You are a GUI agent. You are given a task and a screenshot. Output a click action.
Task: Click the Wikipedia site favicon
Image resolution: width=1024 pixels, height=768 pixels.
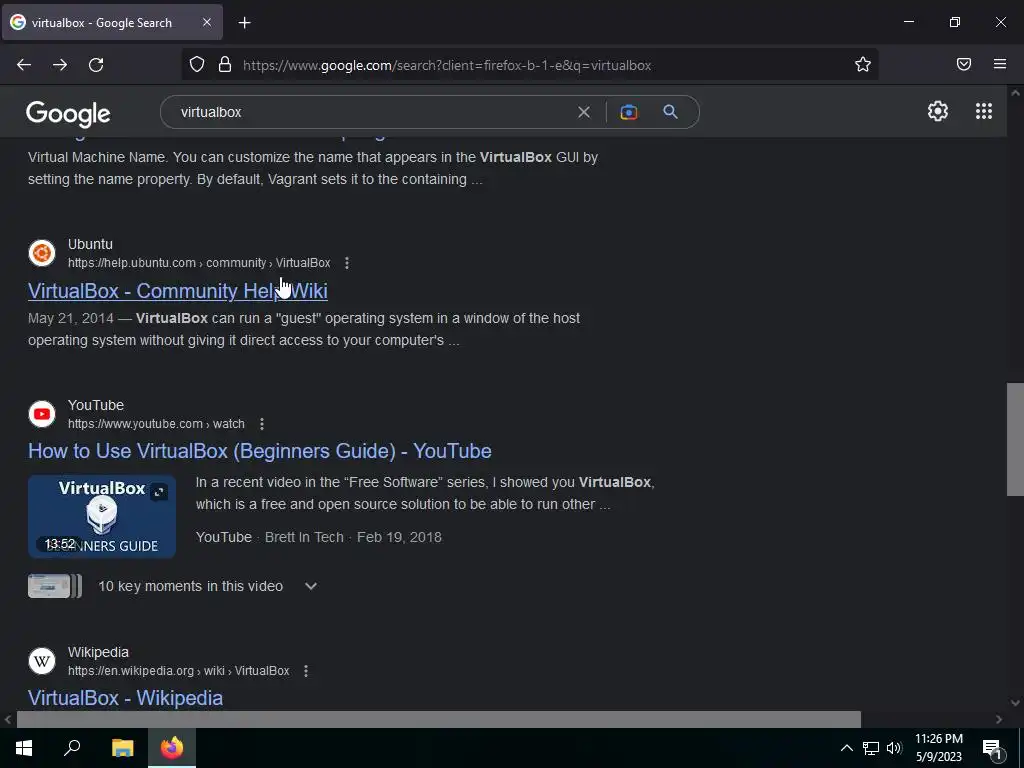click(42, 661)
